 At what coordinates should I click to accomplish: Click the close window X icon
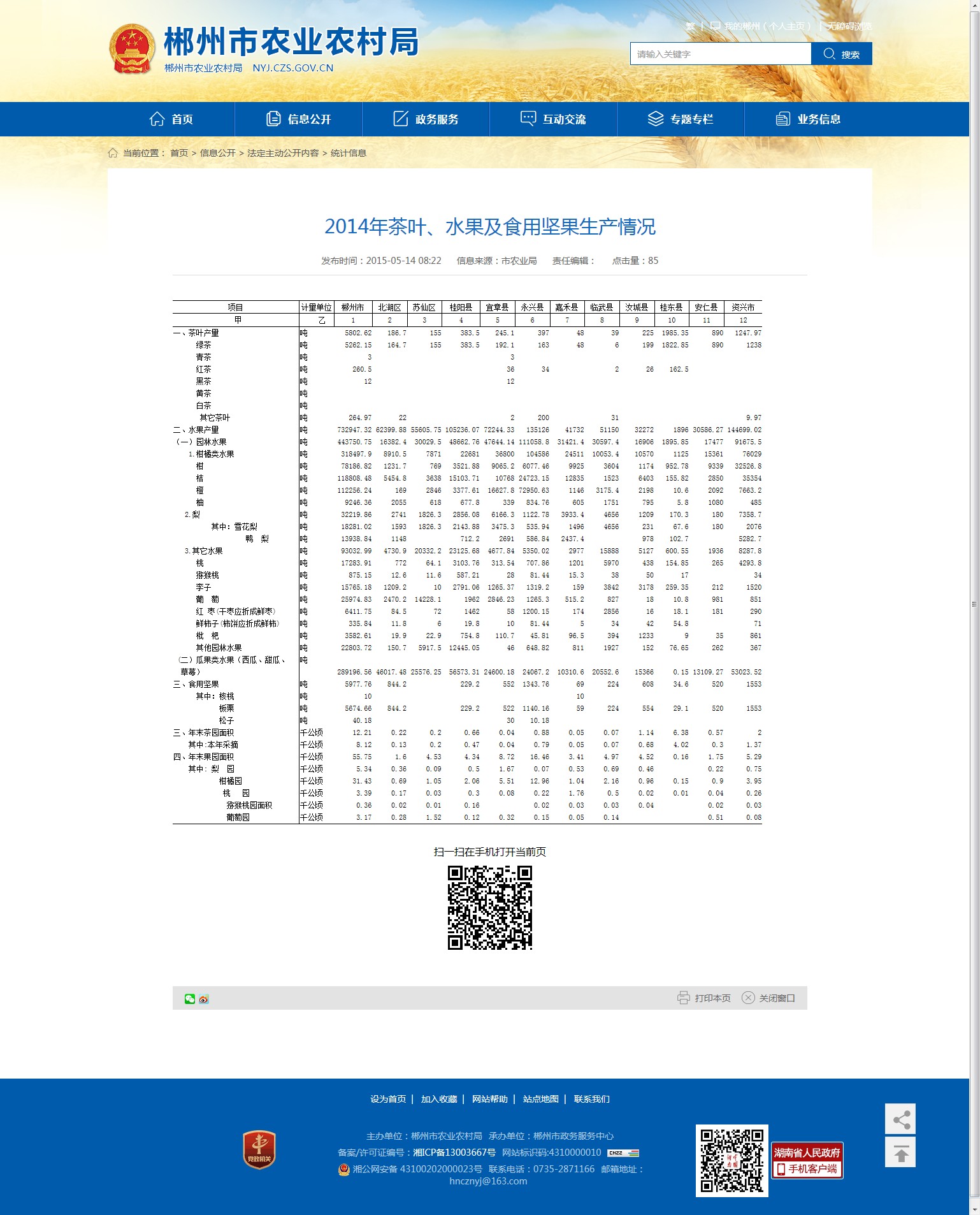tap(748, 998)
